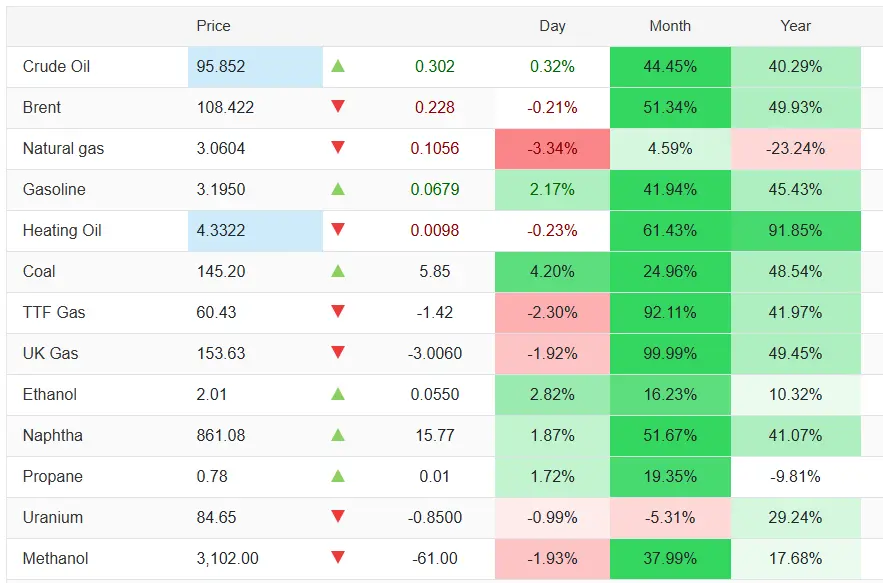883x583 pixels.
Task: Open the Heating Oil commodity link
Action: [62, 231]
